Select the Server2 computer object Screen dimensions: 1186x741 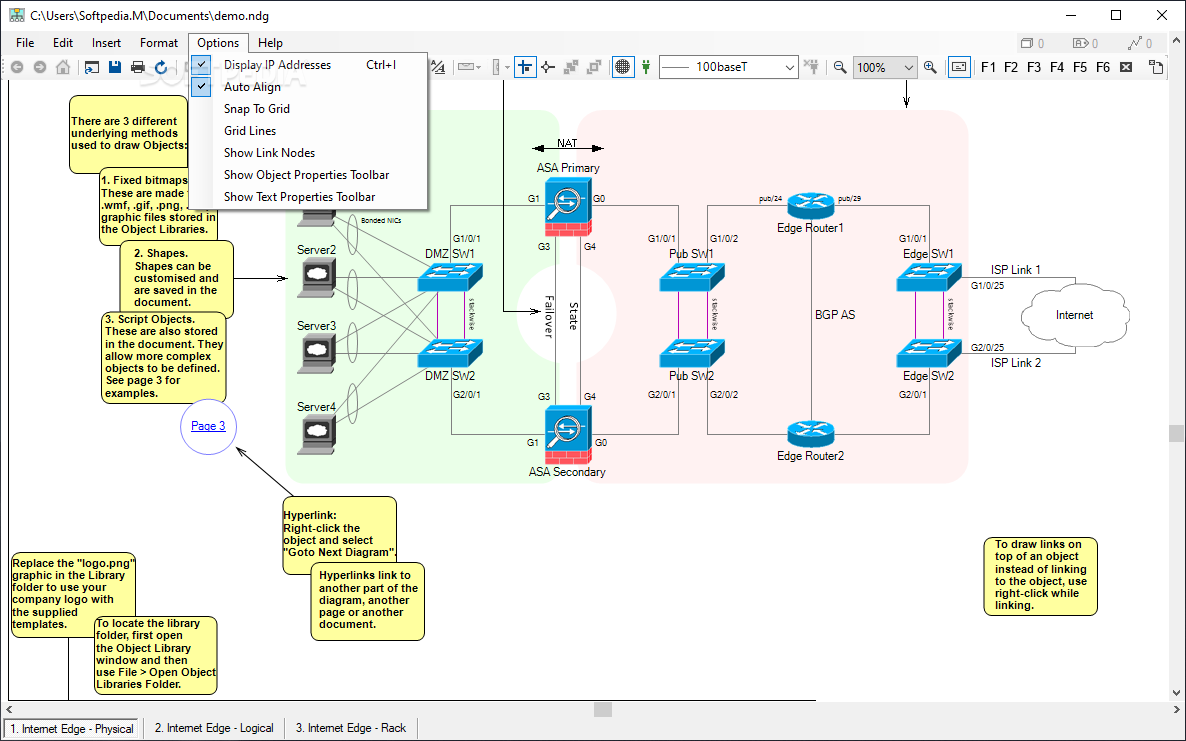click(316, 277)
